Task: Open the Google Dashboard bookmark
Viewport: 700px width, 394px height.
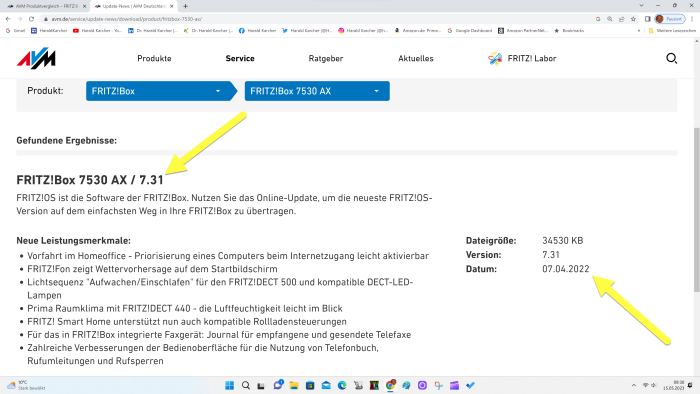Action: point(470,31)
